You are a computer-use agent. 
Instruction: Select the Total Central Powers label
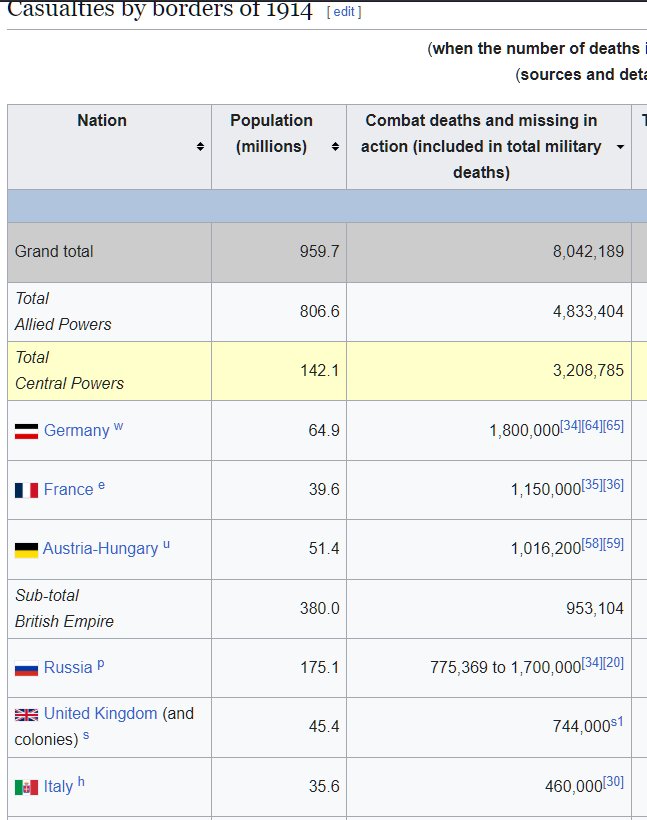[69, 371]
